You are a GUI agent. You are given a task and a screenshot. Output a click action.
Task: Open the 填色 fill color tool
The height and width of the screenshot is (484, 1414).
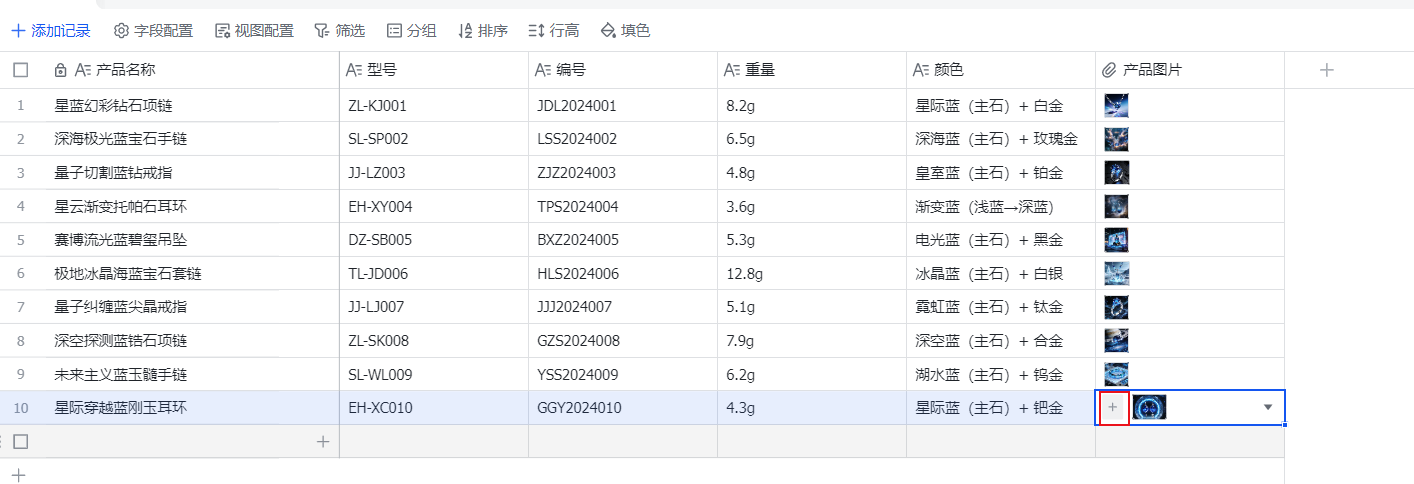tap(607, 31)
